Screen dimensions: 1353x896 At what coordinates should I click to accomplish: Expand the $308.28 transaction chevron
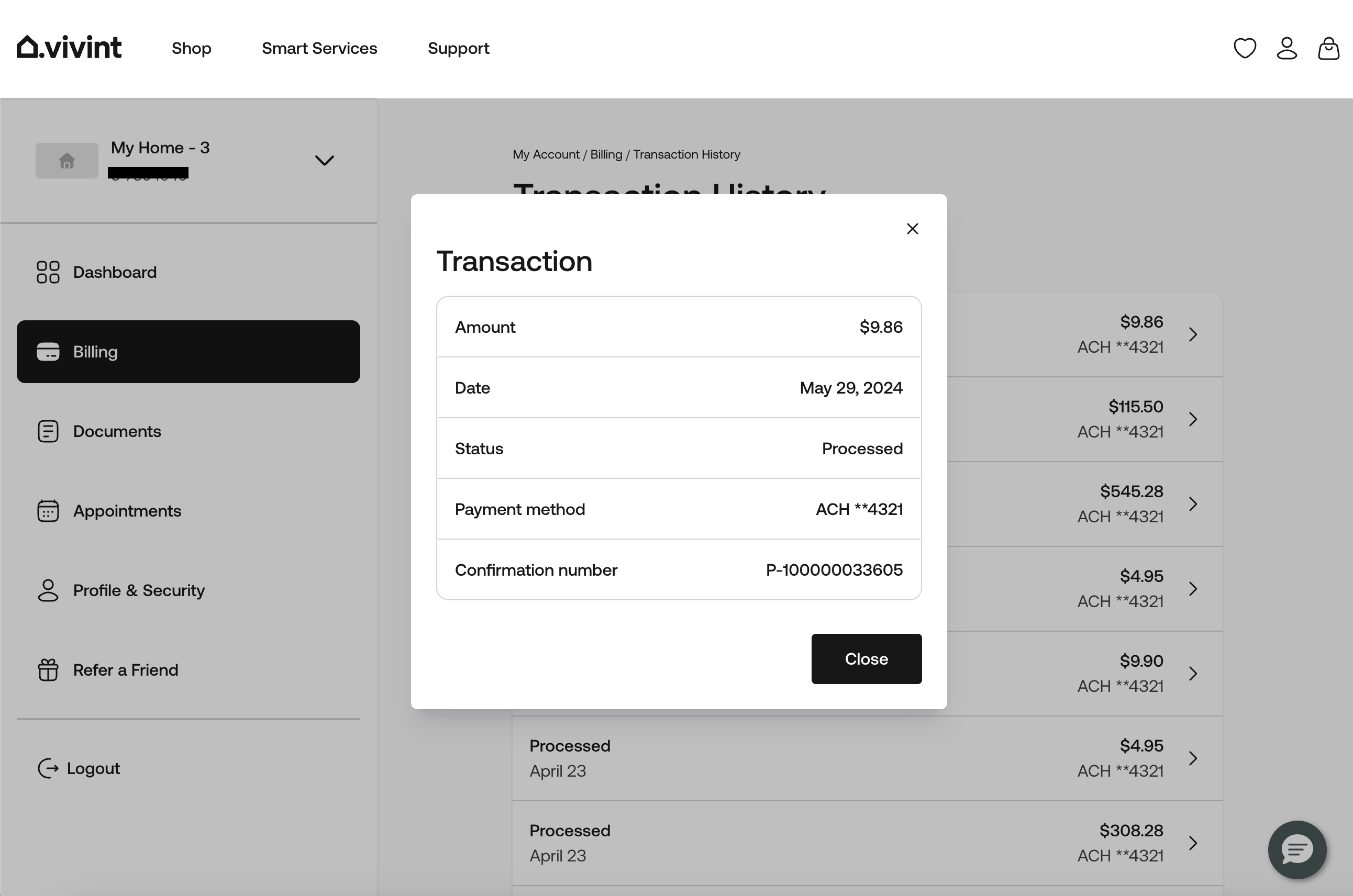pos(1193,843)
